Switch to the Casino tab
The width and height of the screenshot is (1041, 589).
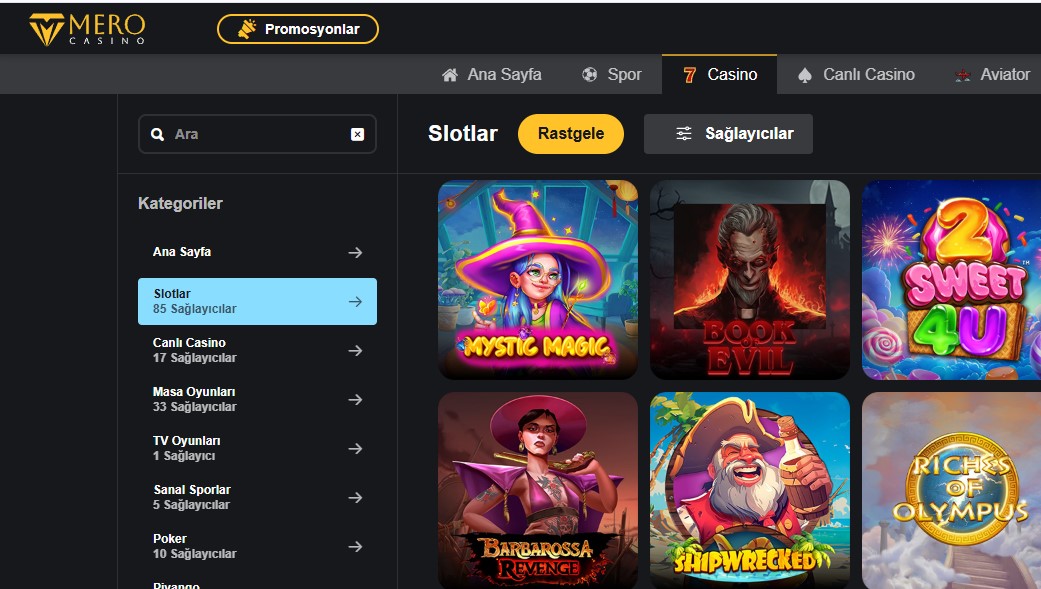click(x=720, y=75)
